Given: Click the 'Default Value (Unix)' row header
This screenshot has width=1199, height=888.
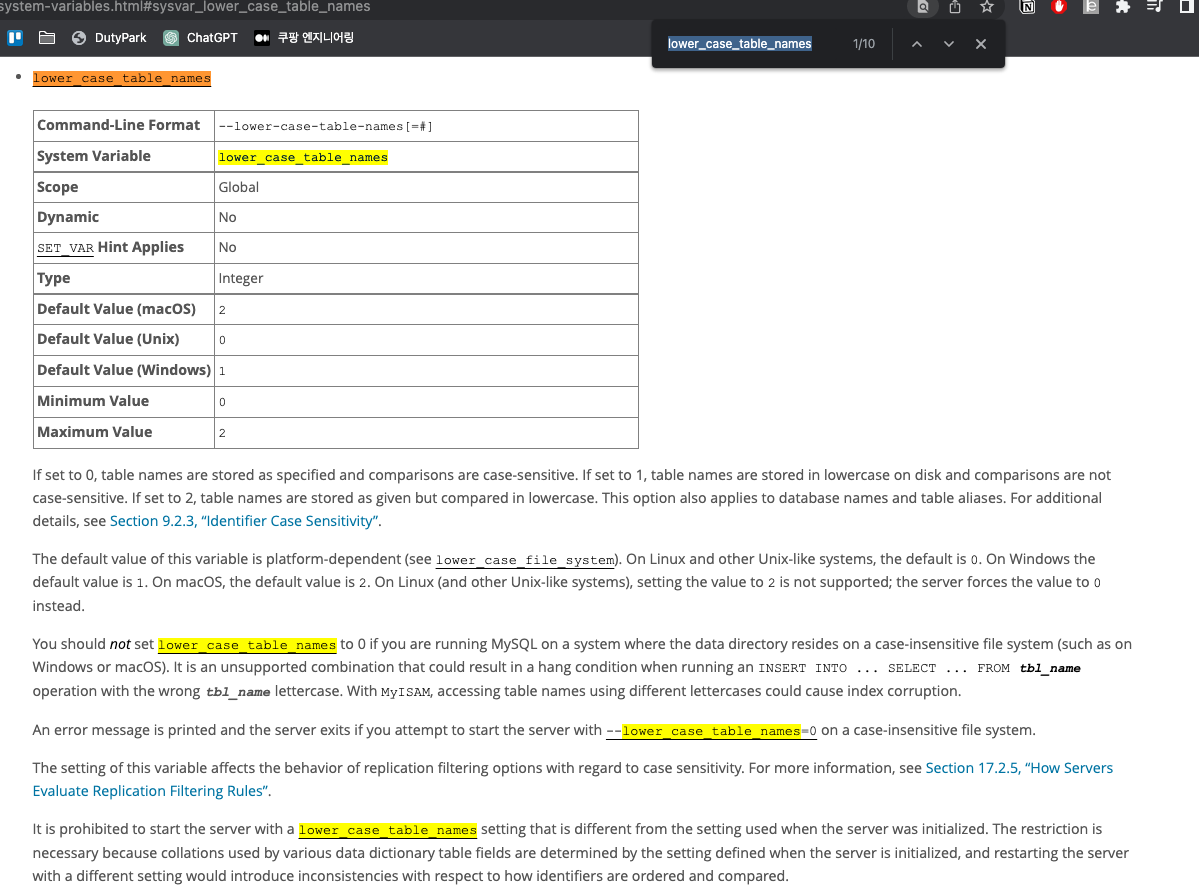Looking at the screenshot, I should tap(124, 340).
